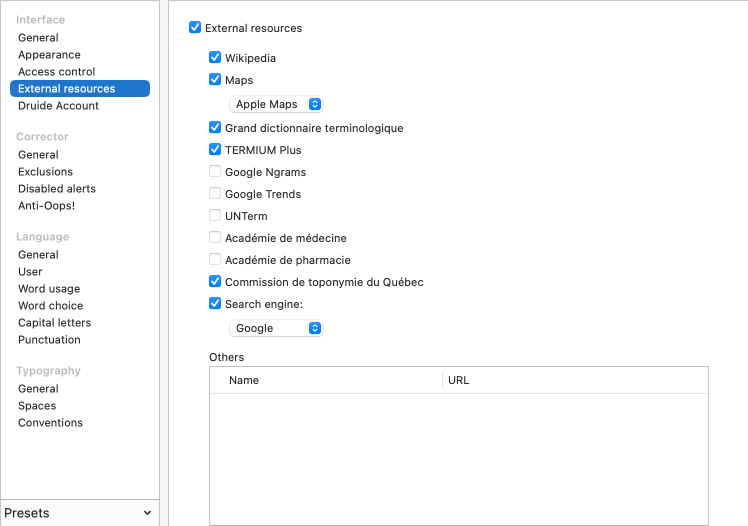748x526 pixels.
Task: Open Access control settings
Action: pyautogui.click(x=56, y=72)
